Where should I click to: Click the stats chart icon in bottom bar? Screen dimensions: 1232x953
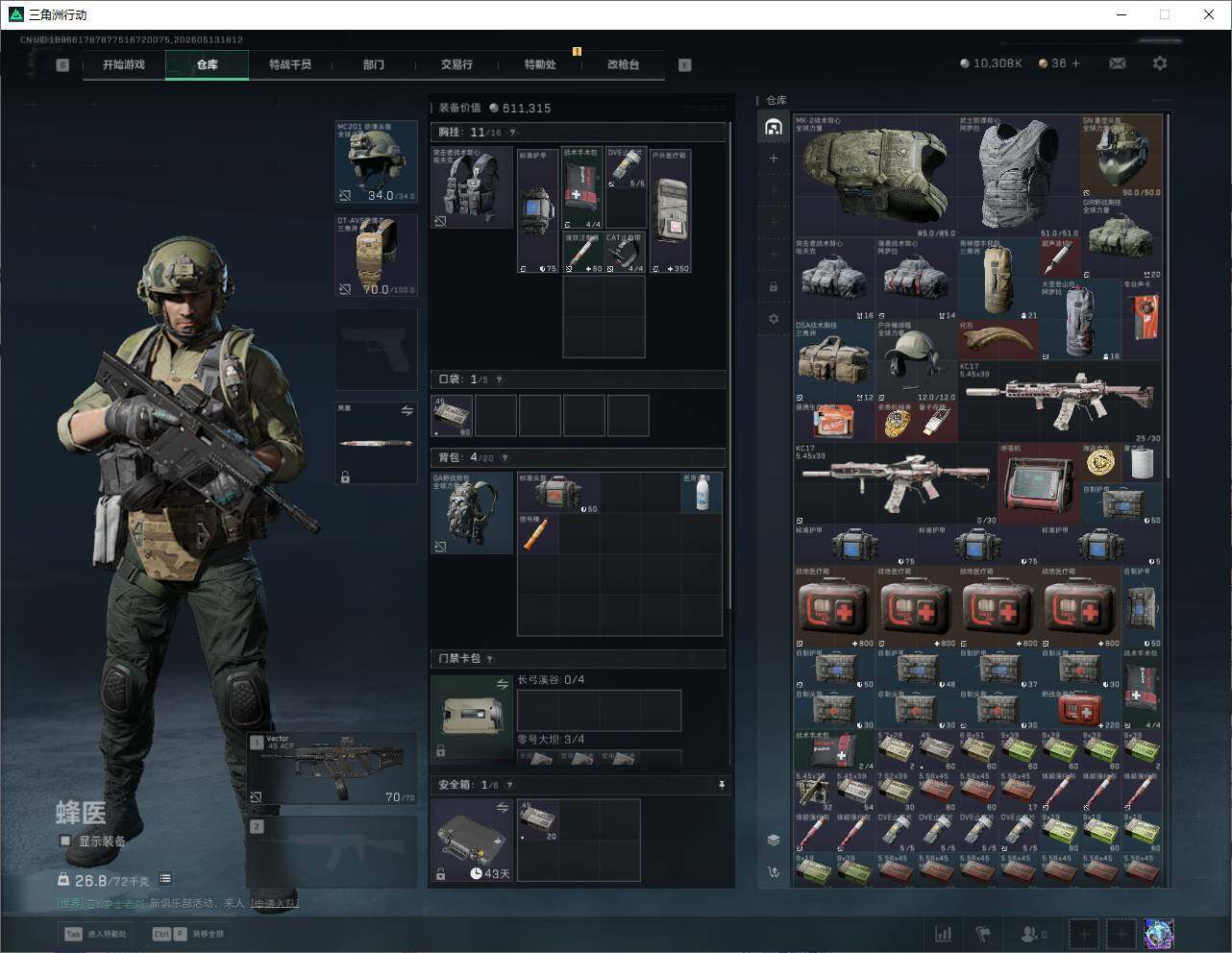tap(944, 934)
